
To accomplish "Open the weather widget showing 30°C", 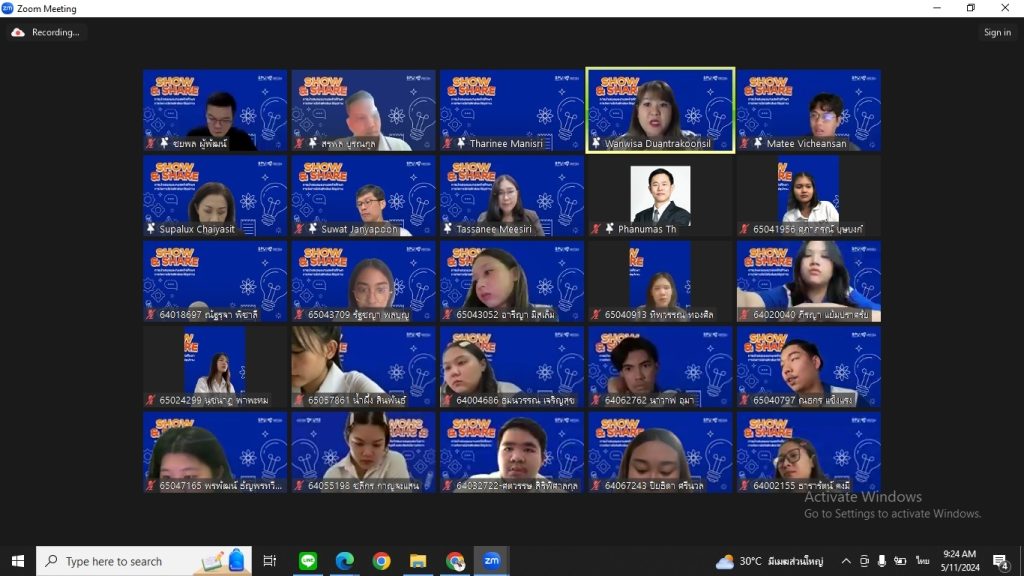I will click(x=769, y=561).
